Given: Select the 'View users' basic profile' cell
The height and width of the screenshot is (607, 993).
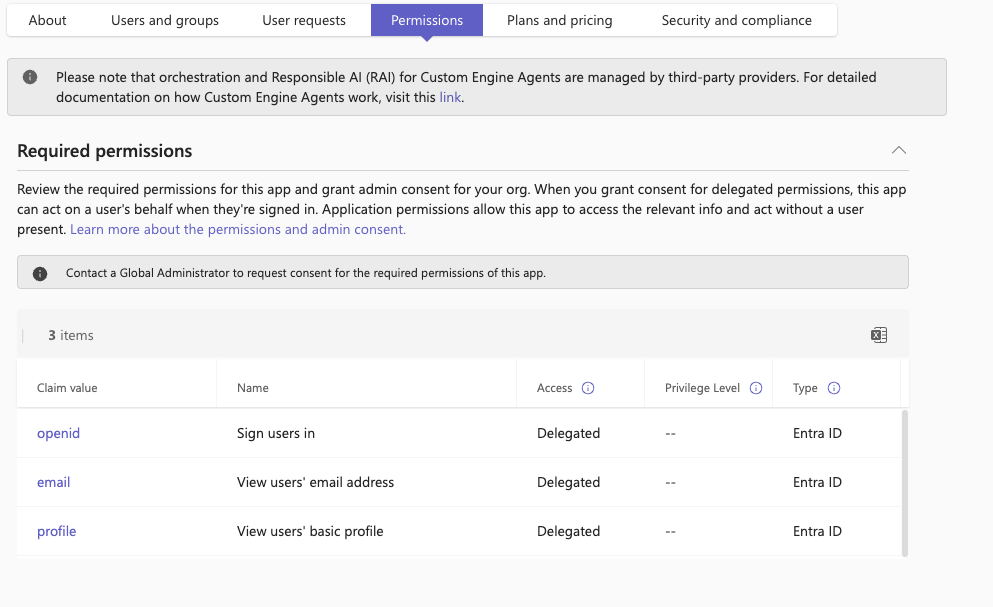Looking at the screenshot, I should (310, 531).
